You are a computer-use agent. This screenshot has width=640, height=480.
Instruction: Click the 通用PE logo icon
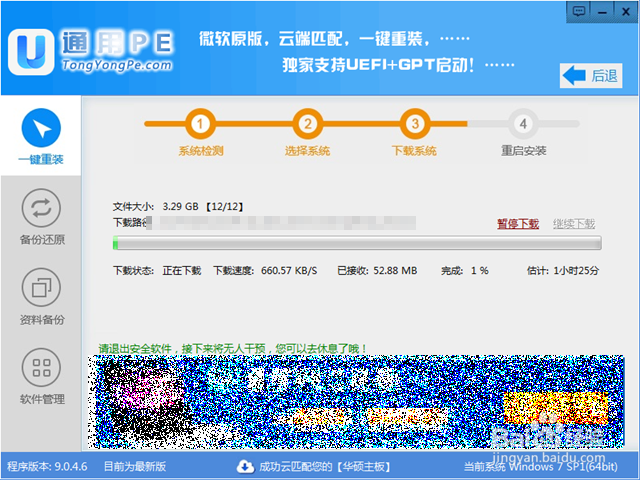31,52
